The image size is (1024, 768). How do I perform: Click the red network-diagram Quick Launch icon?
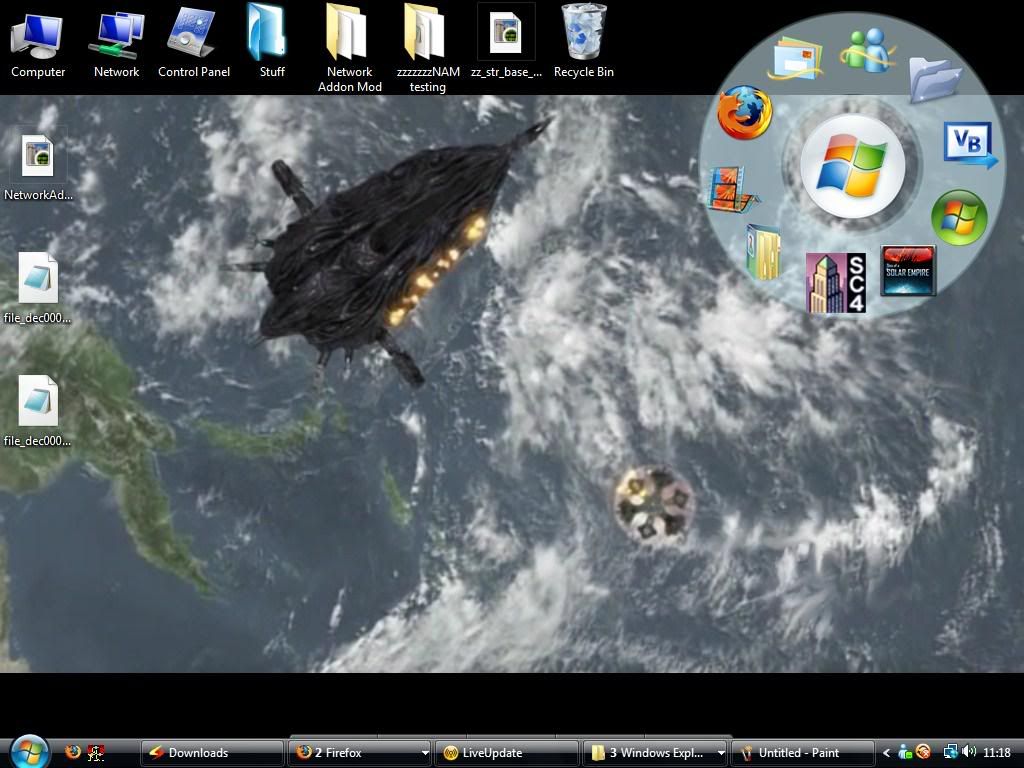pyautogui.click(x=96, y=752)
